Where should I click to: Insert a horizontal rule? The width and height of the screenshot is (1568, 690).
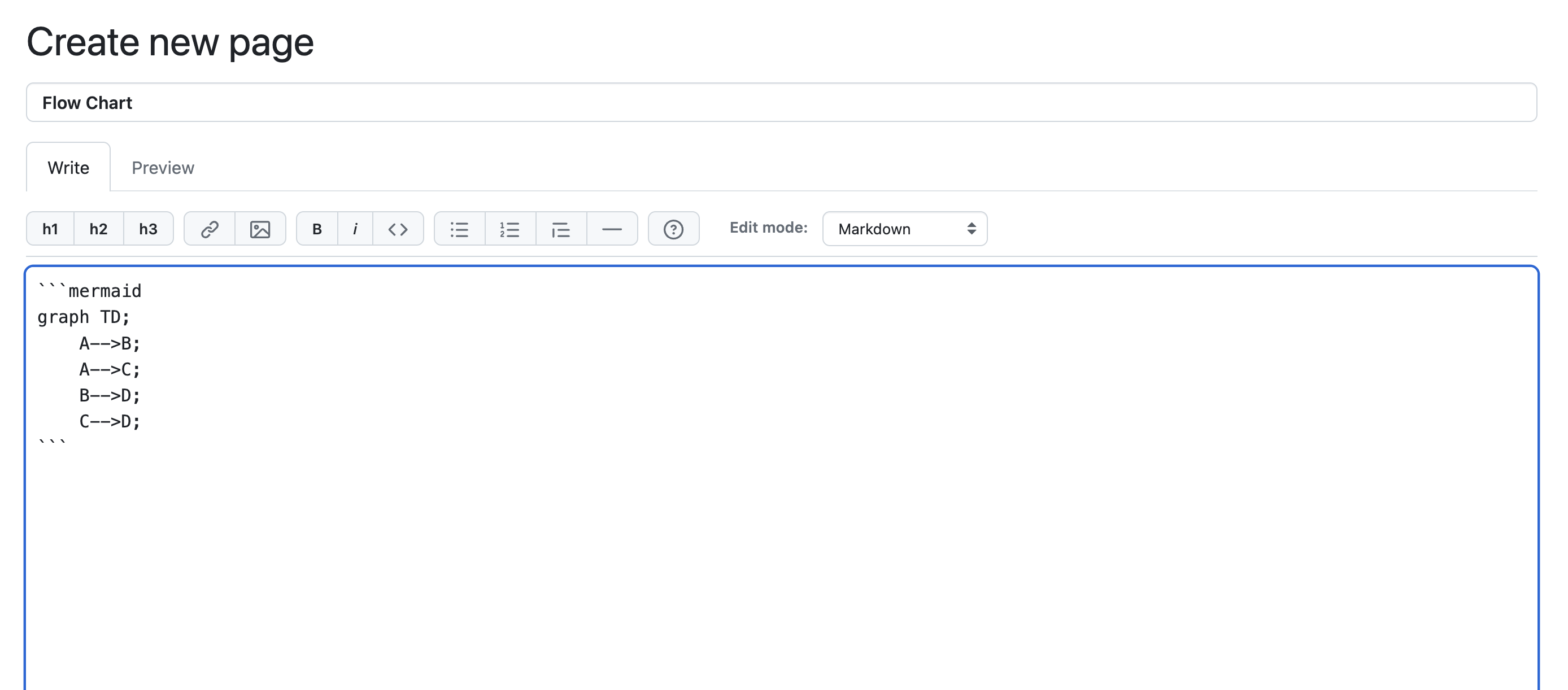612,229
